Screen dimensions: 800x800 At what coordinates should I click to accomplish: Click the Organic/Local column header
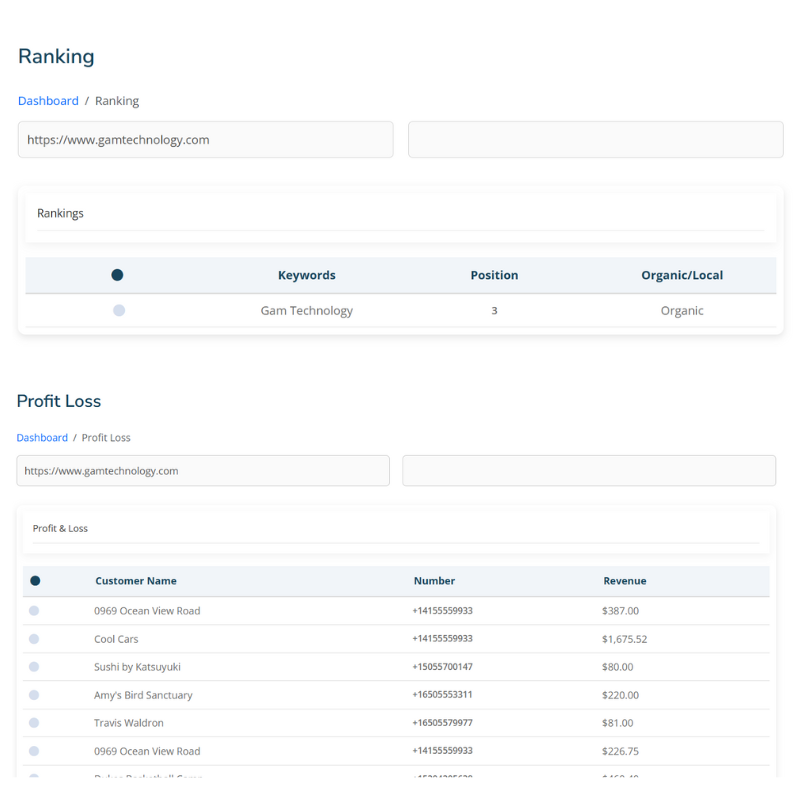pyautogui.click(x=682, y=275)
